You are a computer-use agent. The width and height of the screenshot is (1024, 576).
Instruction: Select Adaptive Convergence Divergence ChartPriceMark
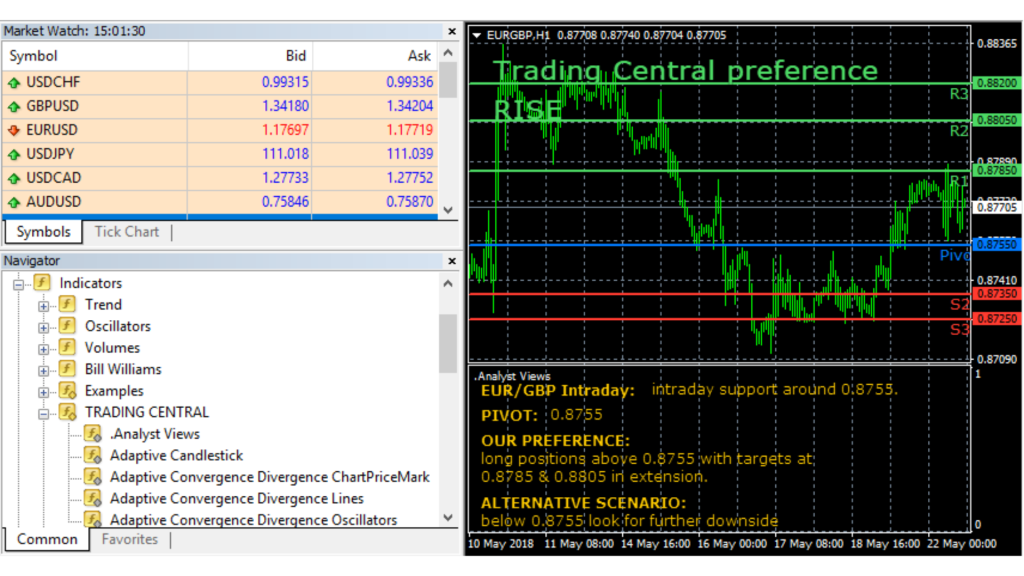tap(270, 477)
